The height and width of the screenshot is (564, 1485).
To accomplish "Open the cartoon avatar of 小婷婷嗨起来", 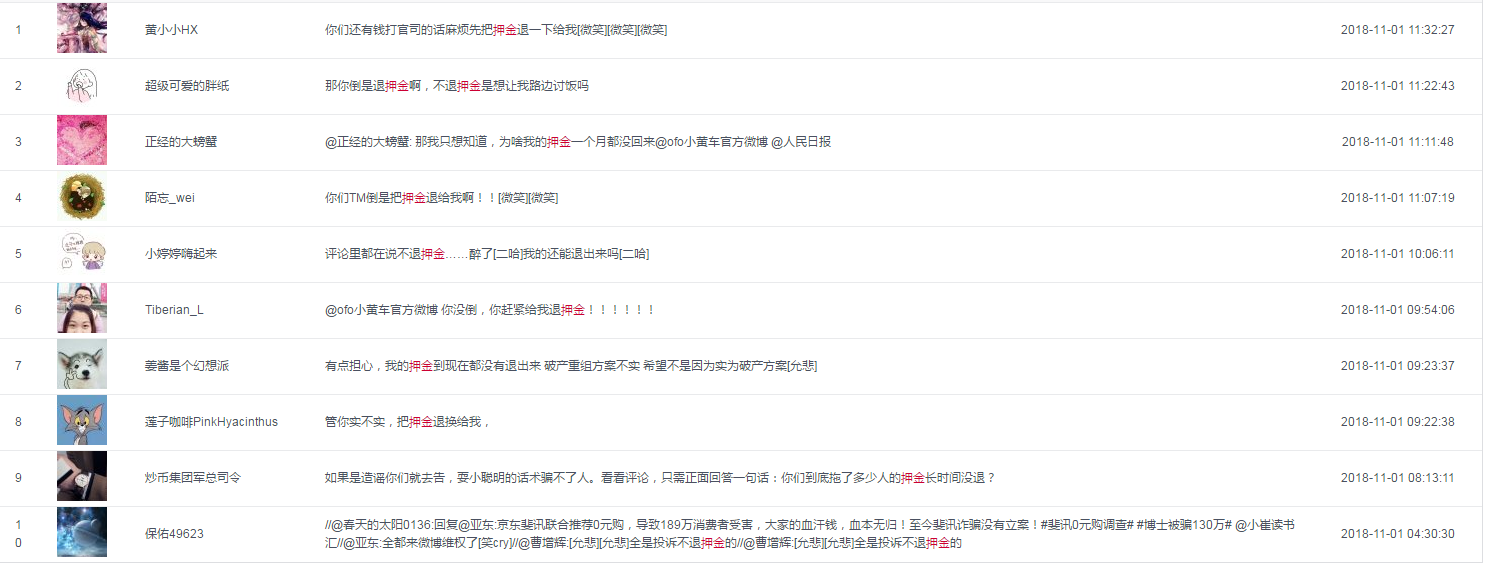I will (x=82, y=253).
